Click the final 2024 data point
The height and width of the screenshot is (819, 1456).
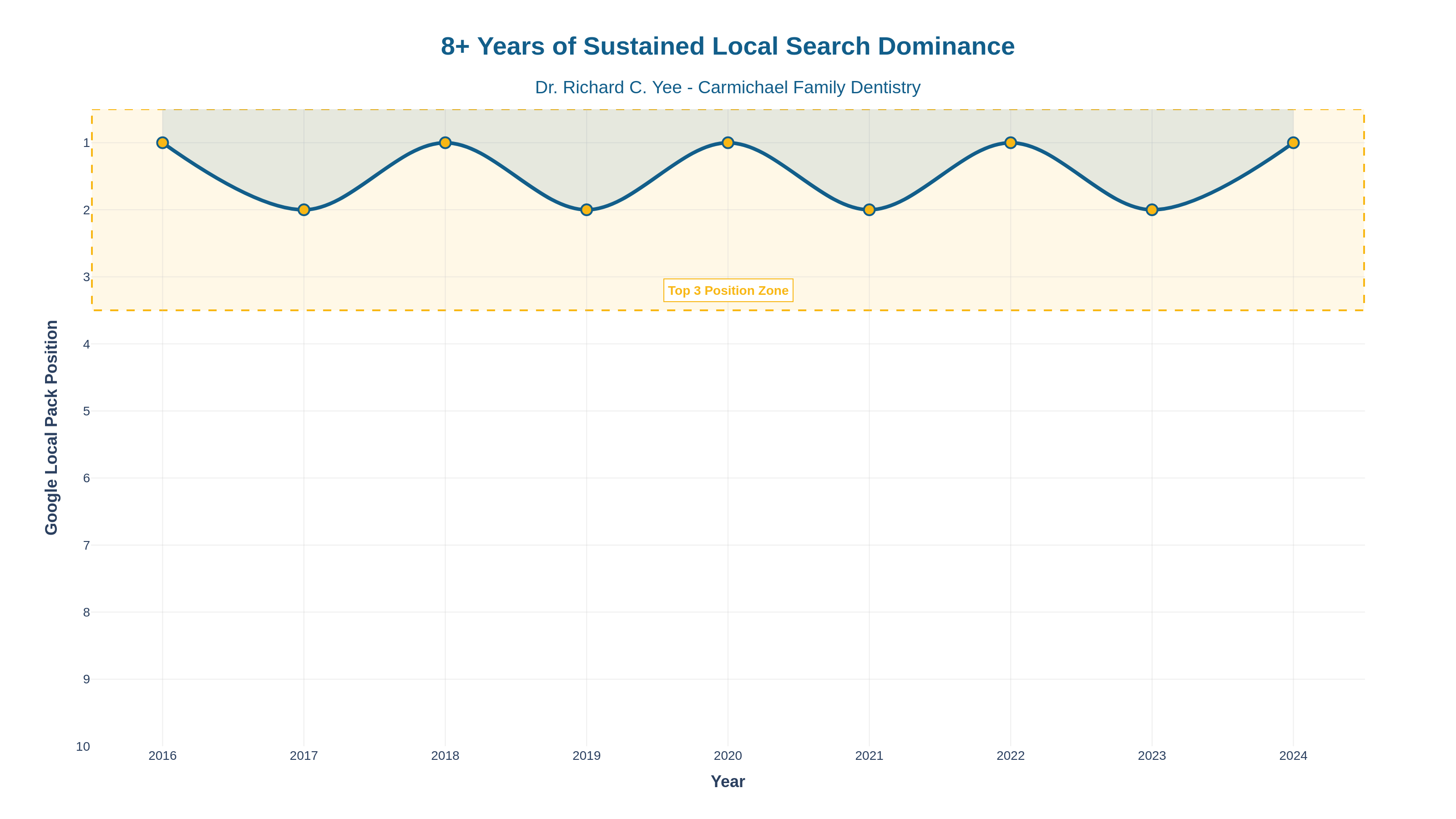coord(1294,143)
